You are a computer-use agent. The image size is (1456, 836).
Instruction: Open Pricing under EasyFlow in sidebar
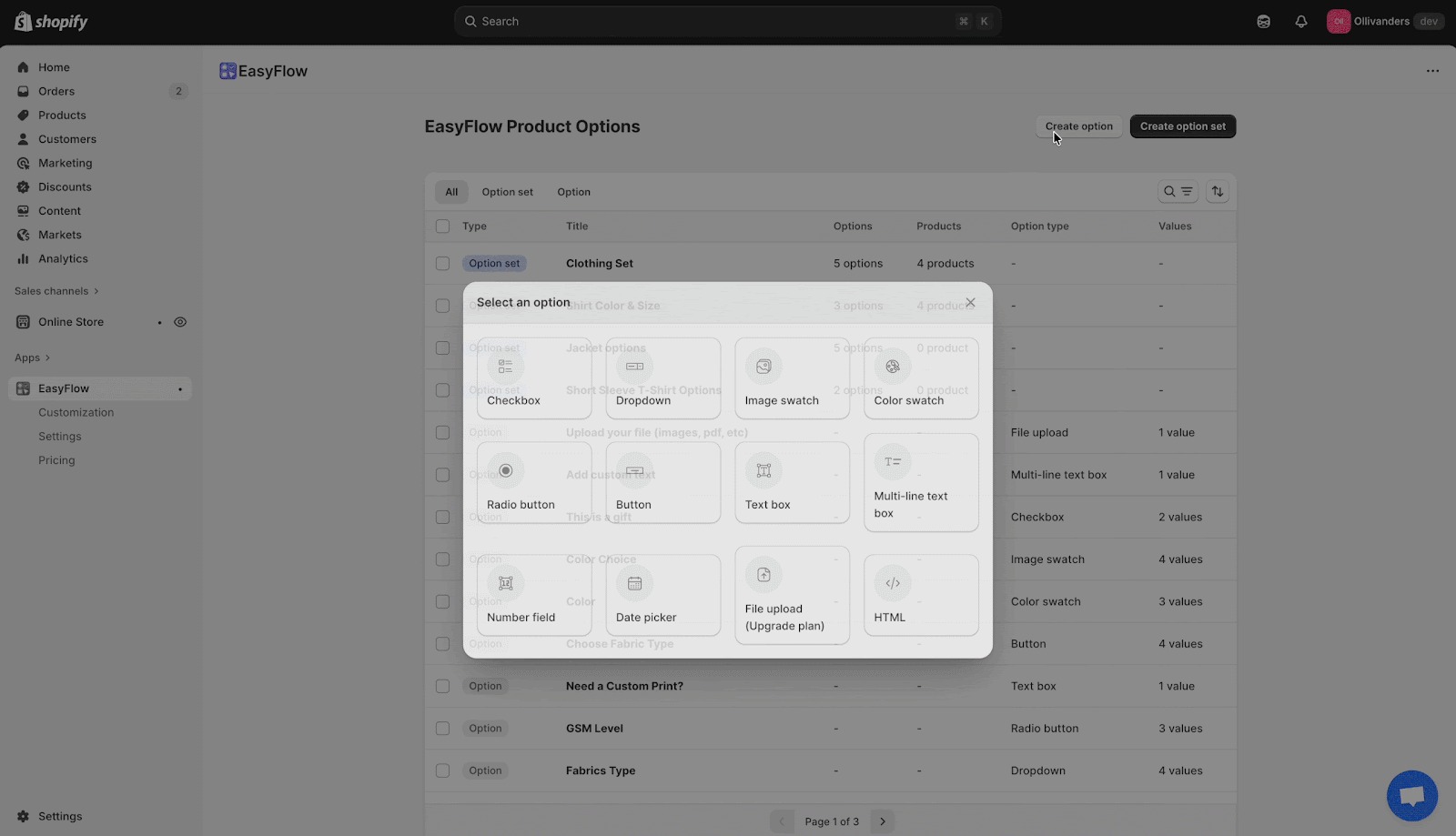56,459
